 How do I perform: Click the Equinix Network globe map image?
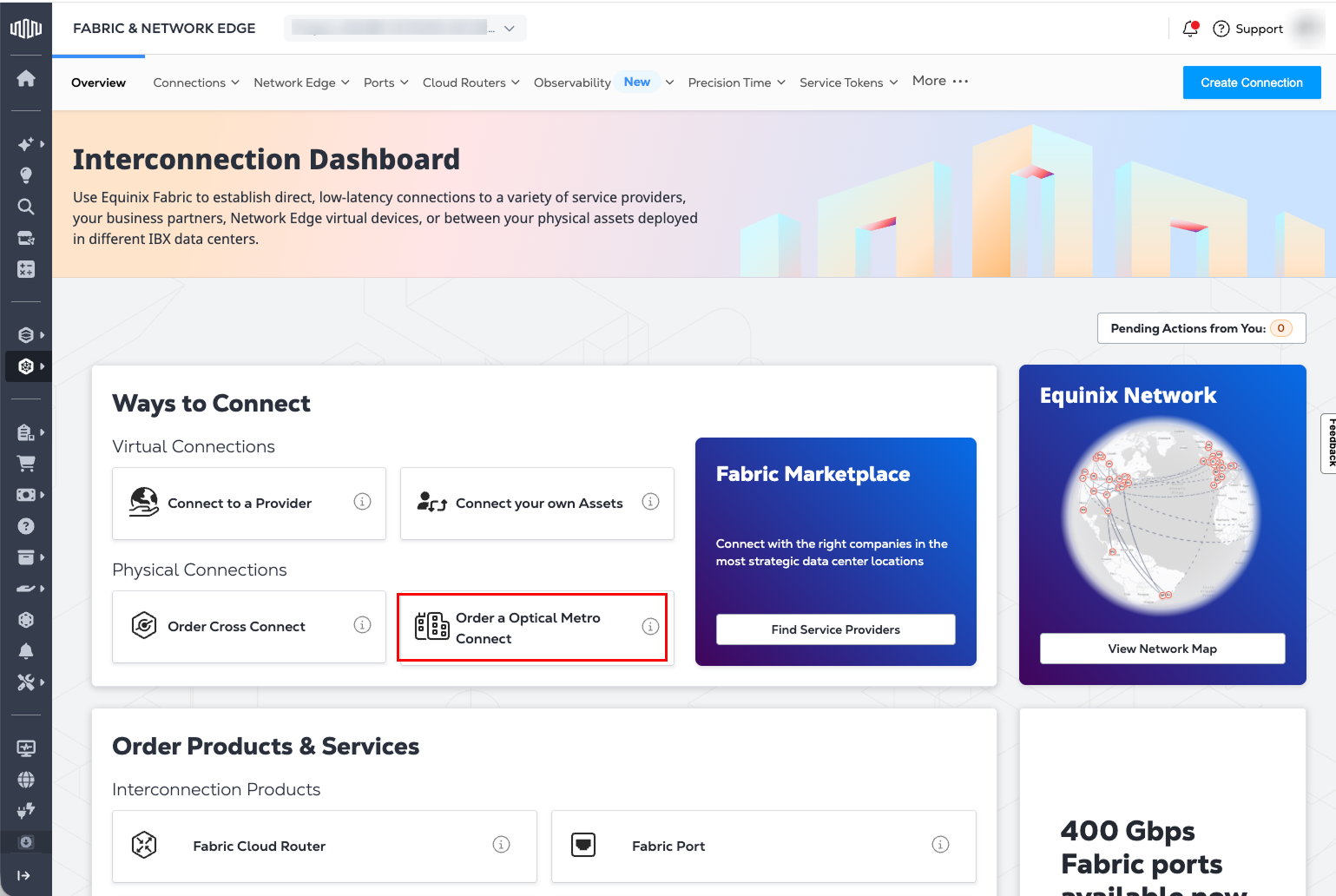click(x=1162, y=516)
